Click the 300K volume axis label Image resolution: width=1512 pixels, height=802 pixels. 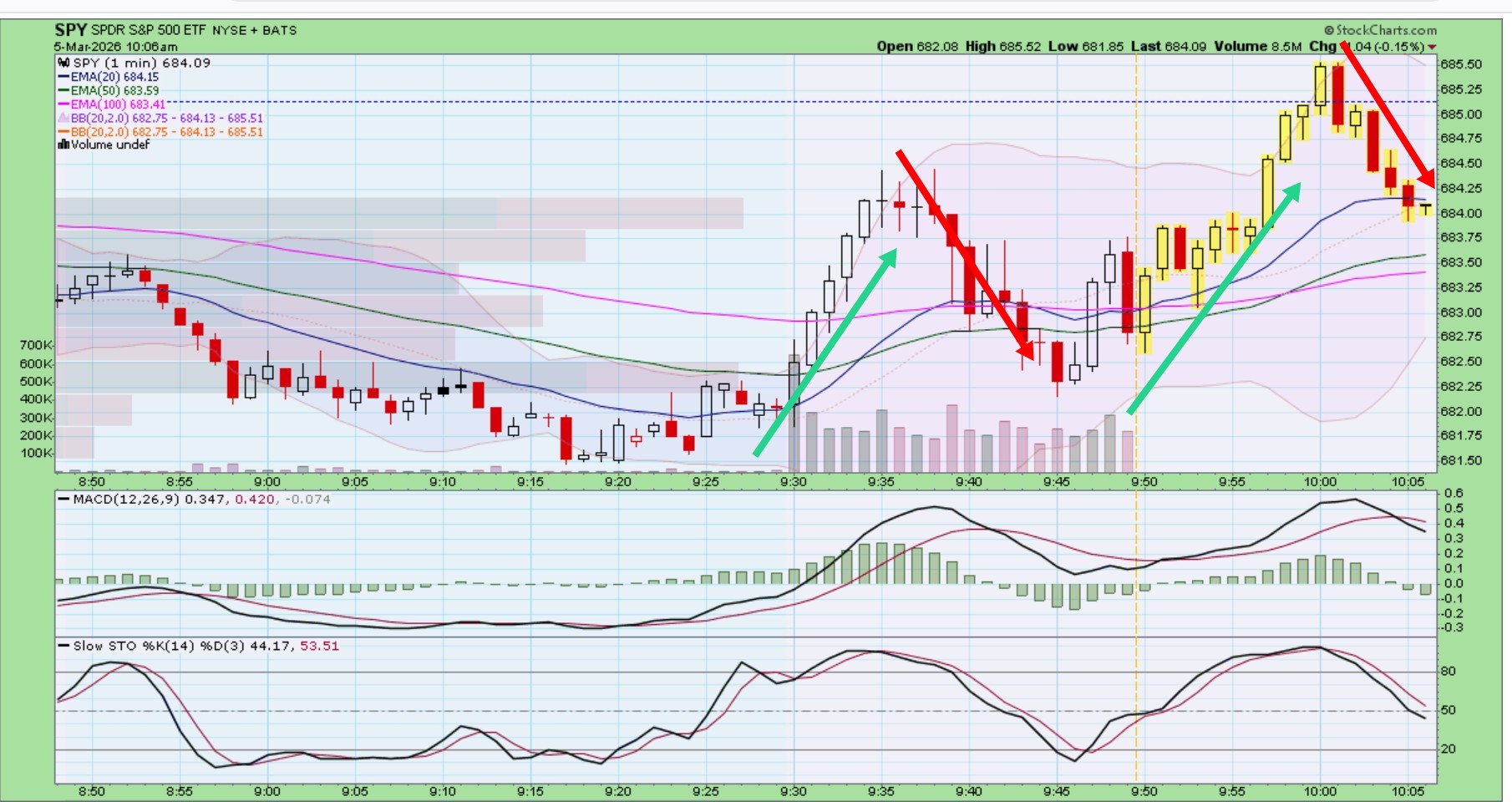(x=36, y=418)
